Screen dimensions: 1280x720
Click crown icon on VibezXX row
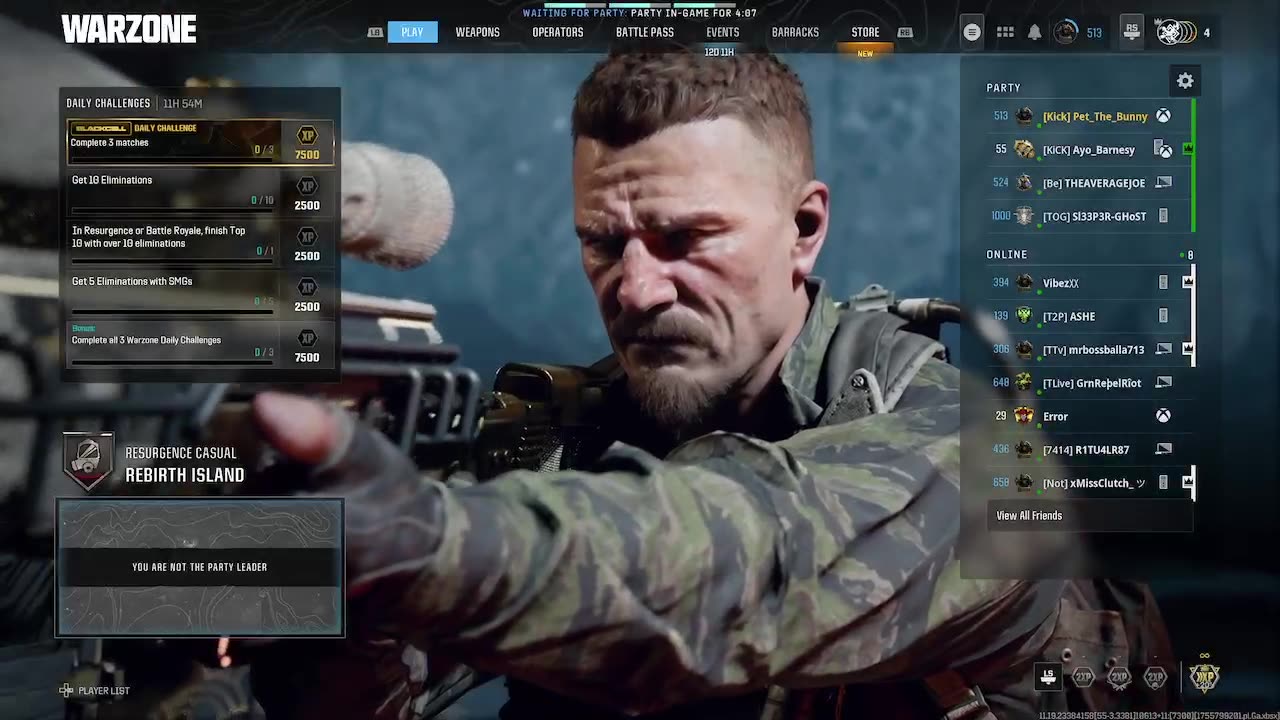tap(1188, 282)
